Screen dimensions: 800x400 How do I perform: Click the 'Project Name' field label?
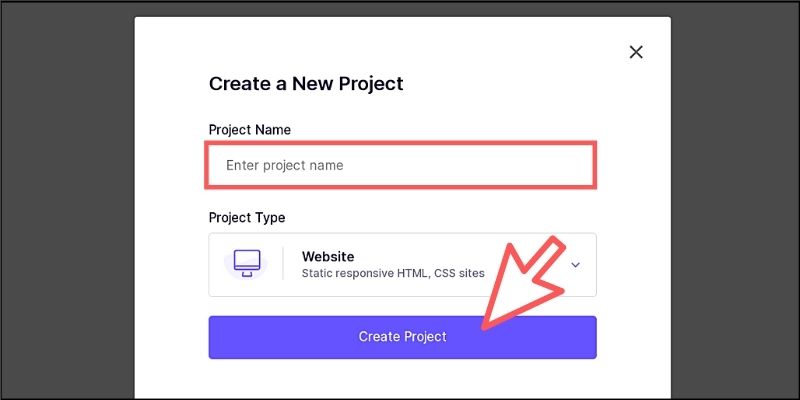tap(249, 130)
